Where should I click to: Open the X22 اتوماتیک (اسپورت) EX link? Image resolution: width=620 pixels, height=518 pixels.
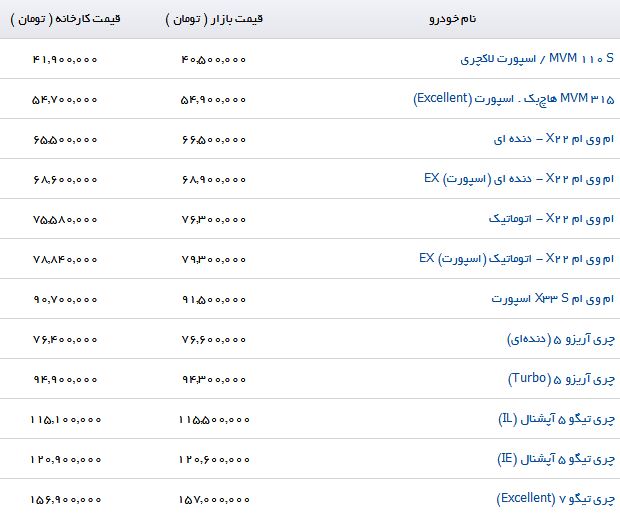point(516,259)
